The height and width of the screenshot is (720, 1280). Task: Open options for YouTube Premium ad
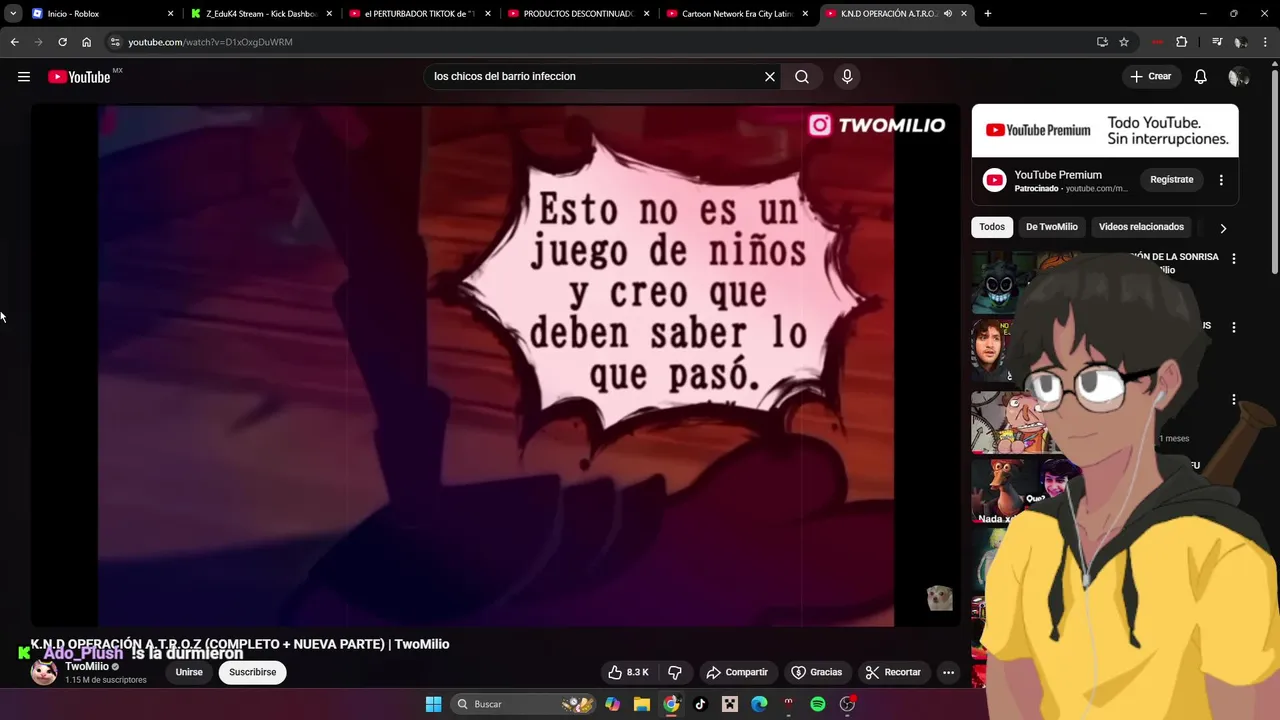[1221, 180]
